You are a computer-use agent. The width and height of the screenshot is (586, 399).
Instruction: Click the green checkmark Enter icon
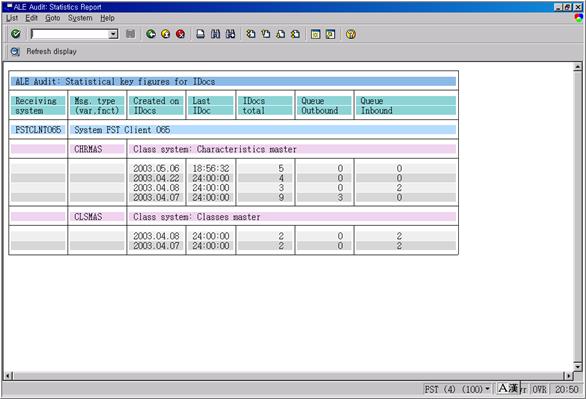tap(16, 34)
